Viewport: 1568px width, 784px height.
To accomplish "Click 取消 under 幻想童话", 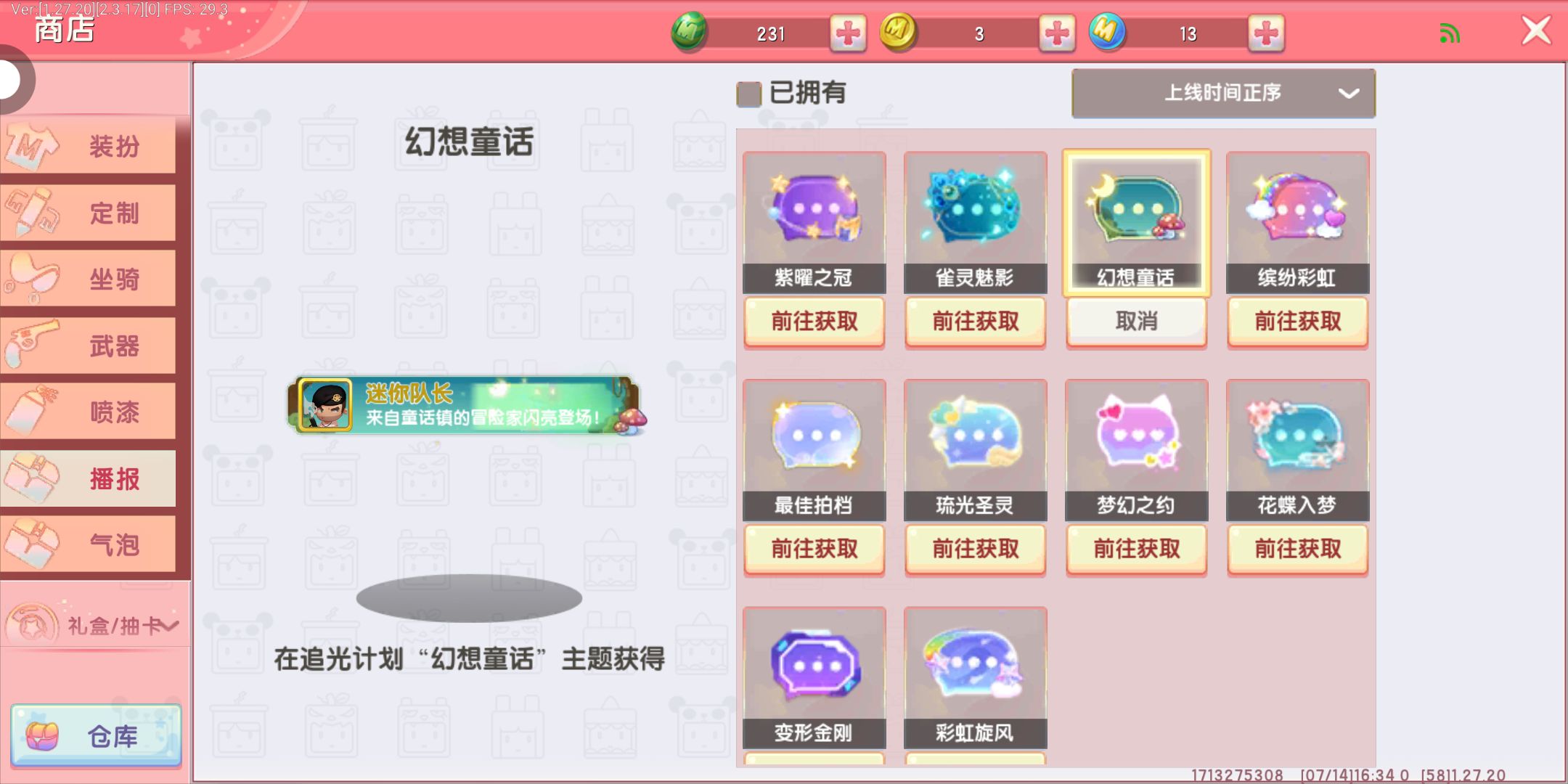I will point(1137,321).
